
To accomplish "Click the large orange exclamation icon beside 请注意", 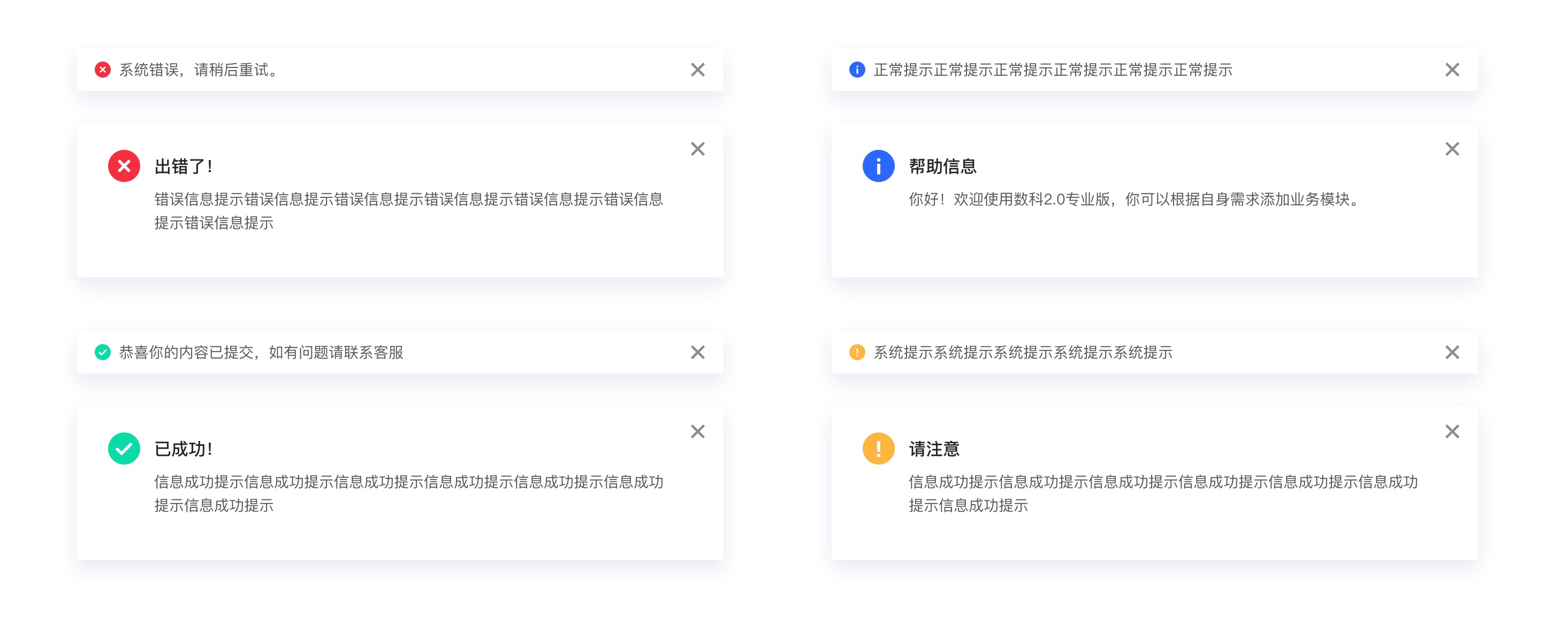I will (x=878, y=449).
